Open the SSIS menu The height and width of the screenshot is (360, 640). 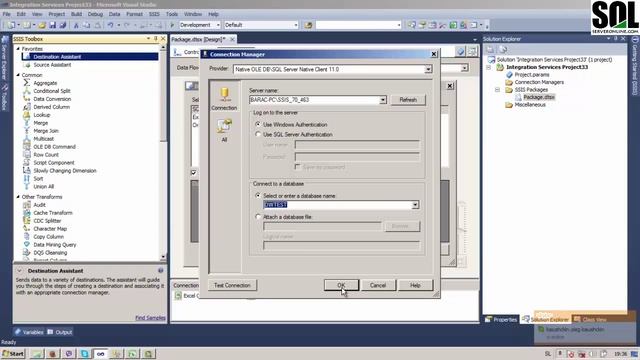point(154,14)
